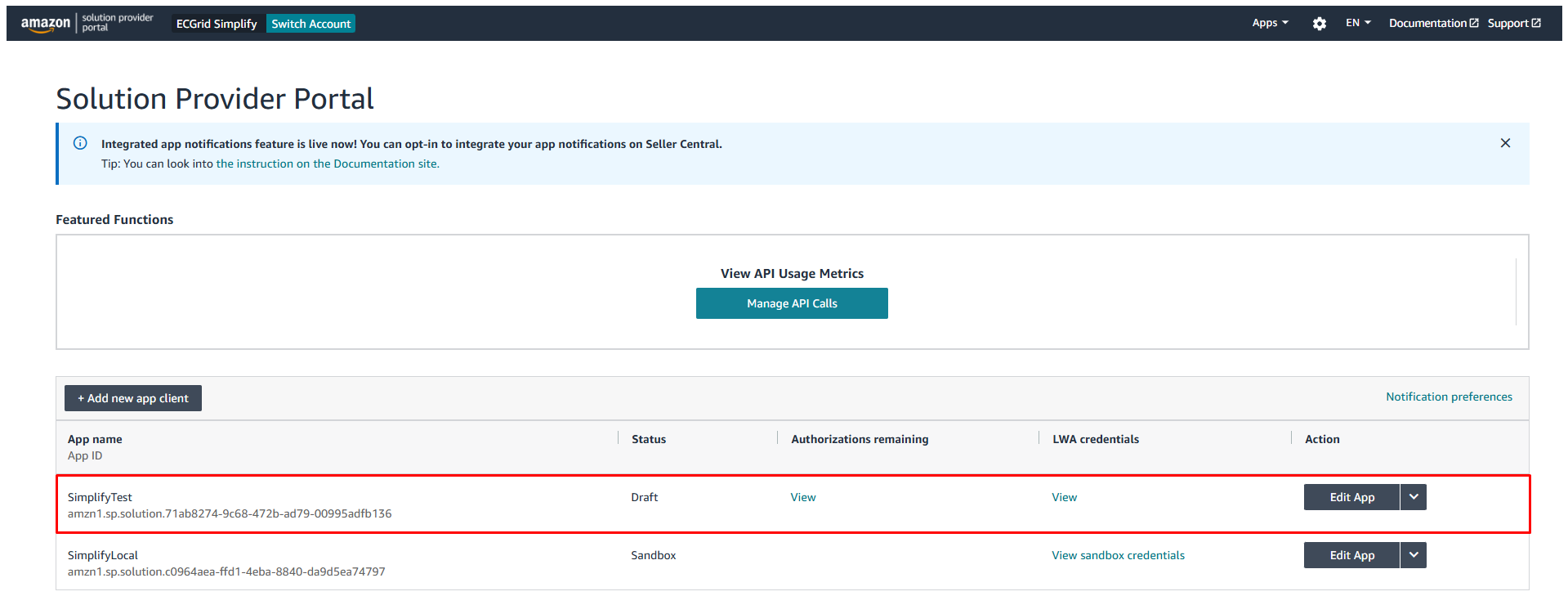
Task: Open Notification preferences link
Action: click(1449, 397)
